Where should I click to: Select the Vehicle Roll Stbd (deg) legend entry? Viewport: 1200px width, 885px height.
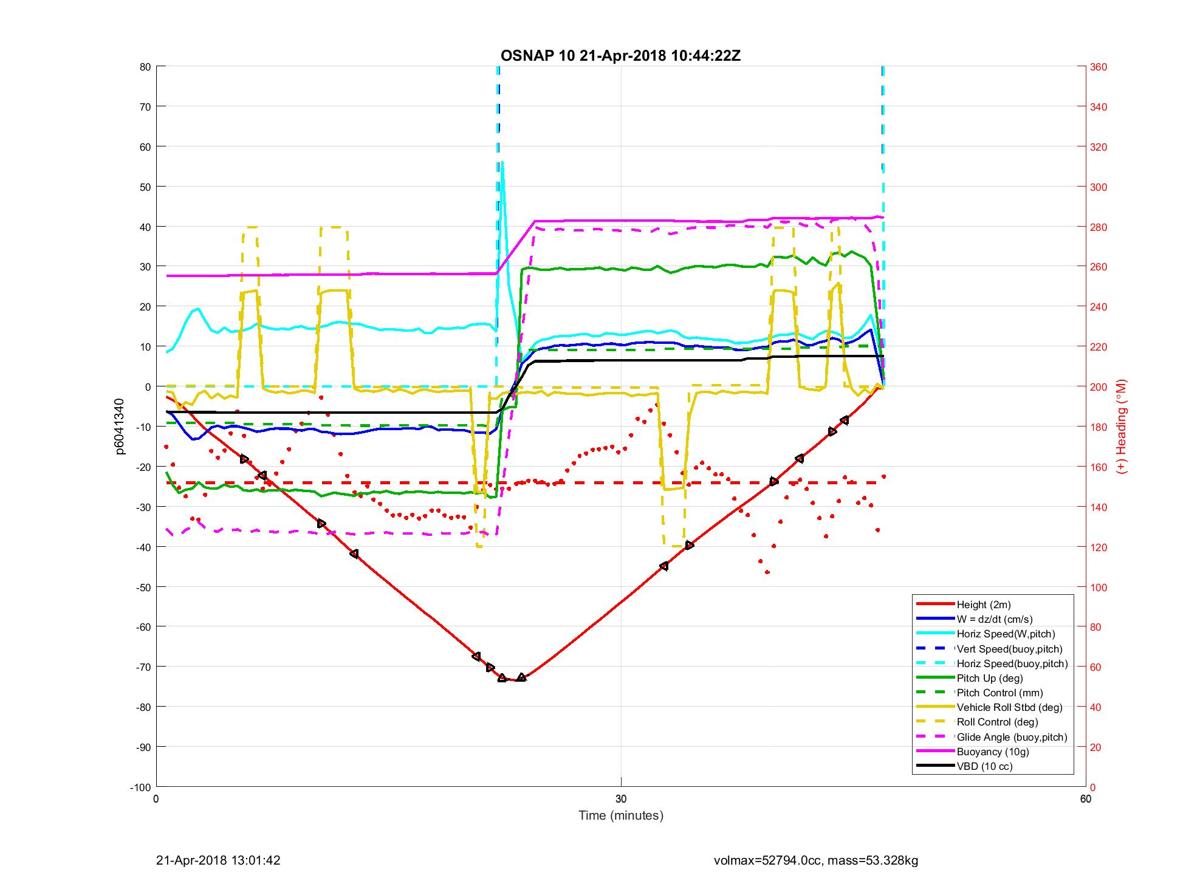[992, 707]
